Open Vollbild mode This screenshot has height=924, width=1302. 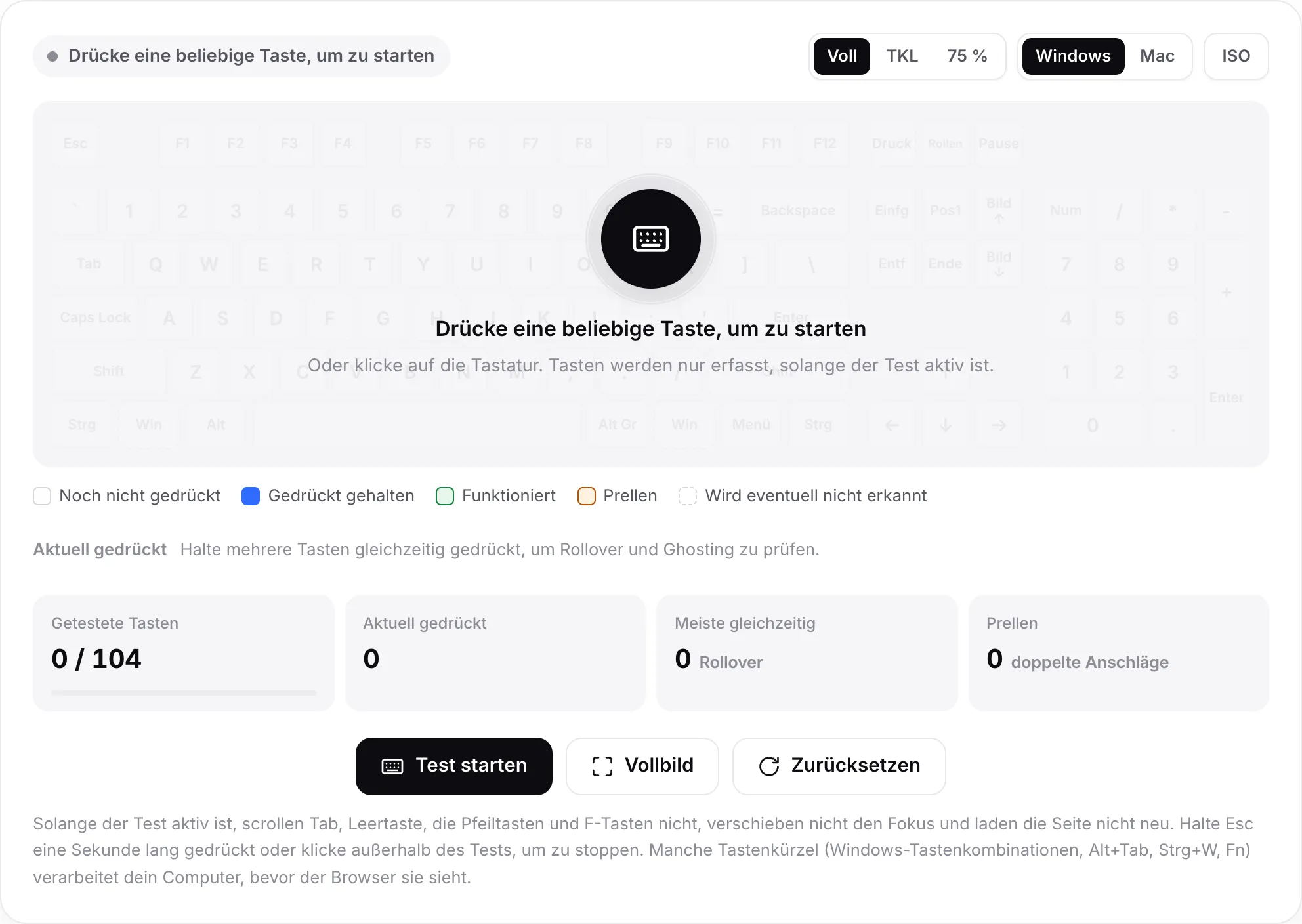click(x=642, y=766)
